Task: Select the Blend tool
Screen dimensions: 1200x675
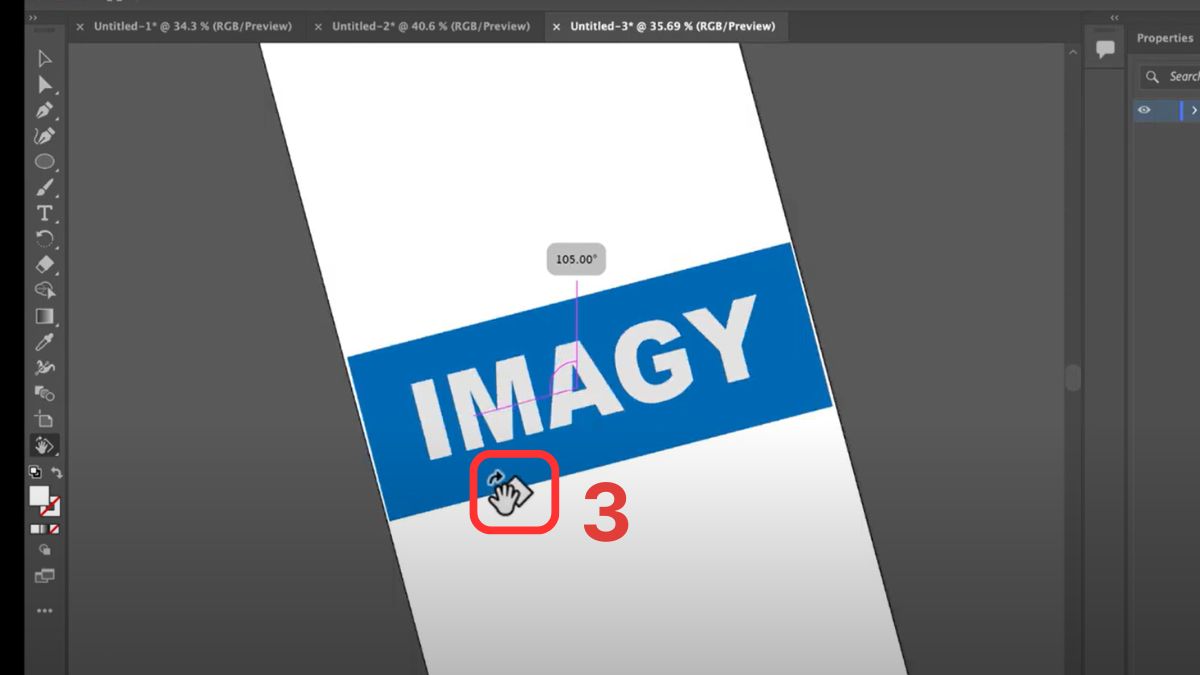Action: (44, 393)
